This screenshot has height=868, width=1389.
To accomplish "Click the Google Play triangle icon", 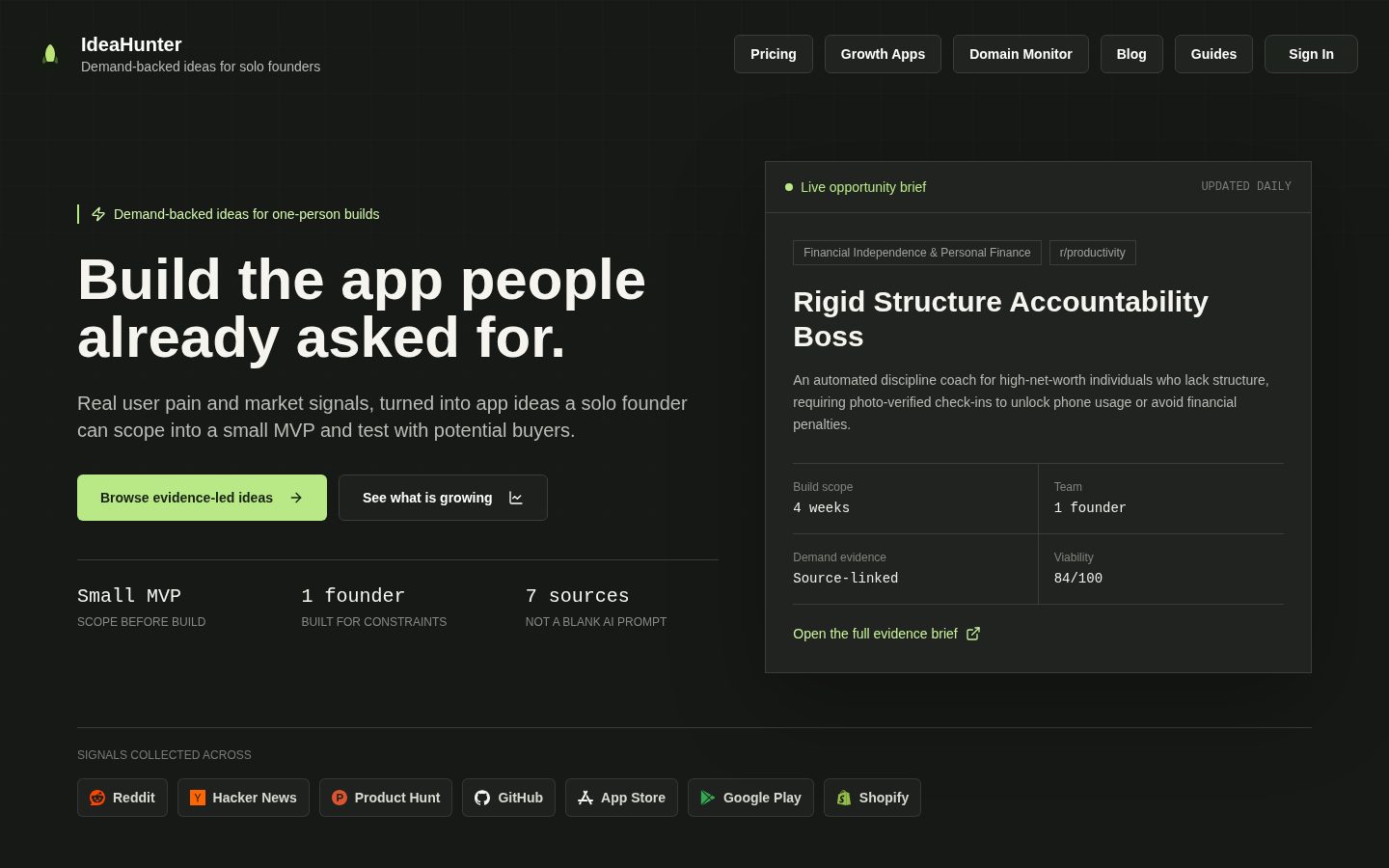I will click(708, 798).
